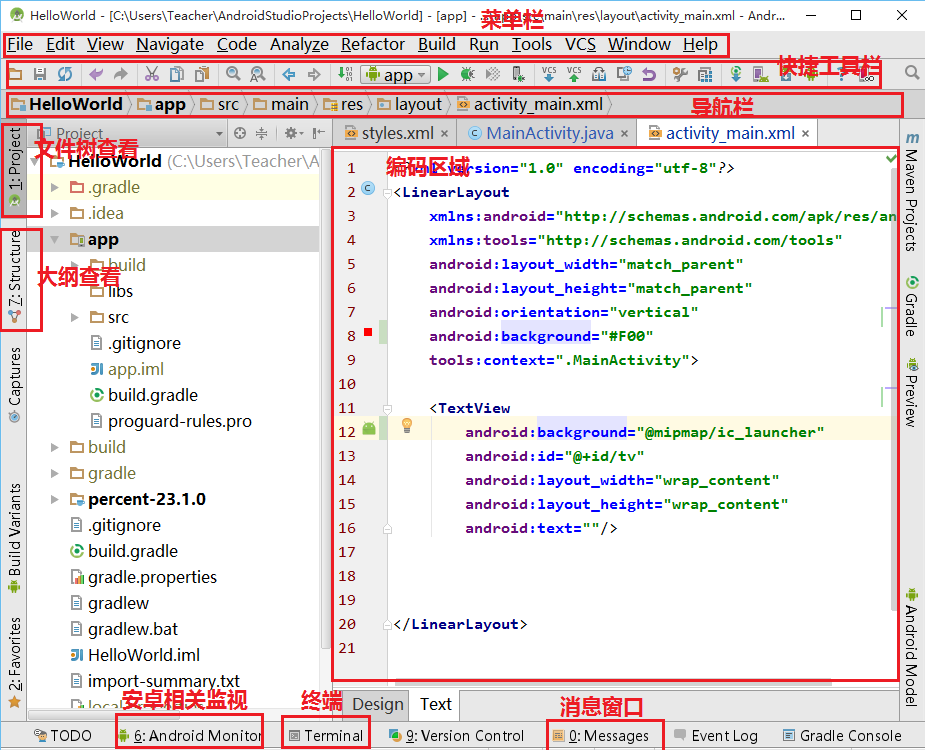Viewport: 925px width, 750px height.
Task: Expand the percent-23.1.0 module
Action: (55, 499)
